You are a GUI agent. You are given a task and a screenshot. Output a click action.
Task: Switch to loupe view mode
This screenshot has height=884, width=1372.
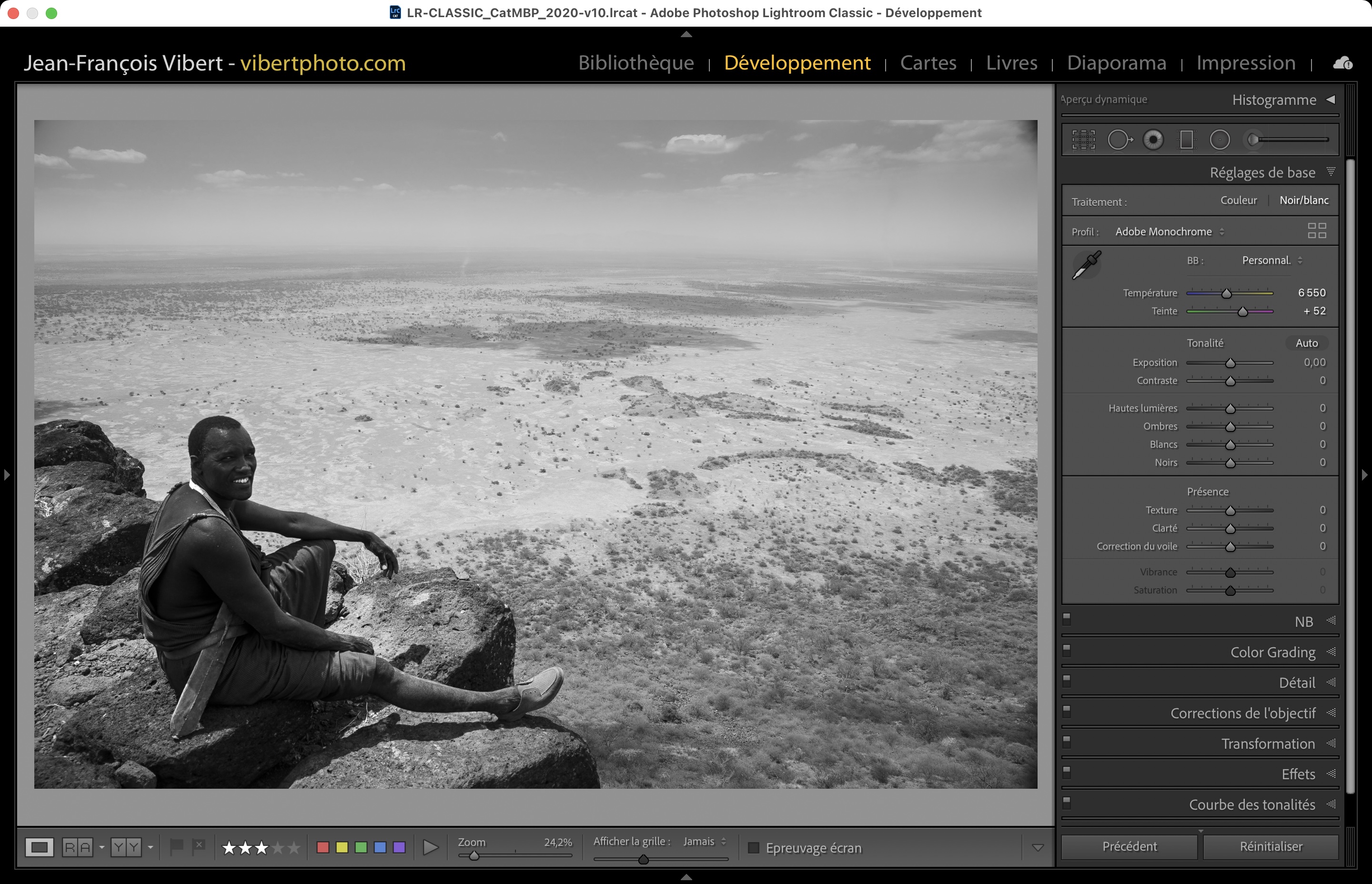coord(39,847)
